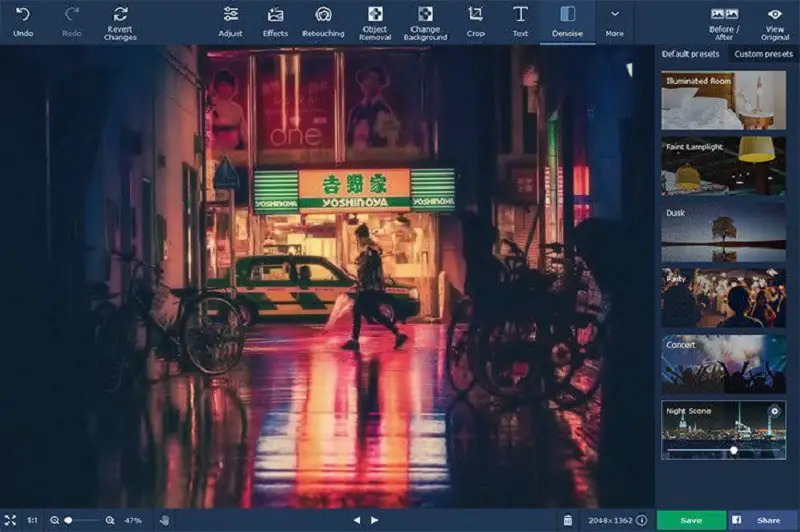Screen dimensions: 800x532
Task: Open the Adjust tools
Action: click(230, 22)
